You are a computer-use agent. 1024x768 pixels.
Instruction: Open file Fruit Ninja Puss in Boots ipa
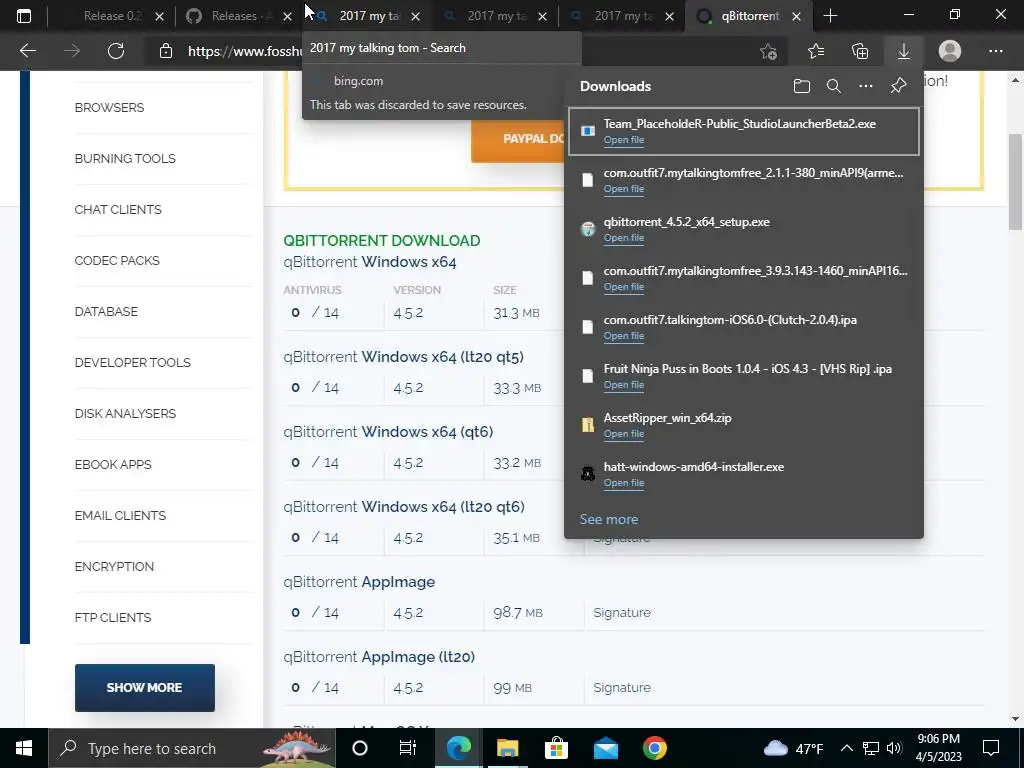624,385
